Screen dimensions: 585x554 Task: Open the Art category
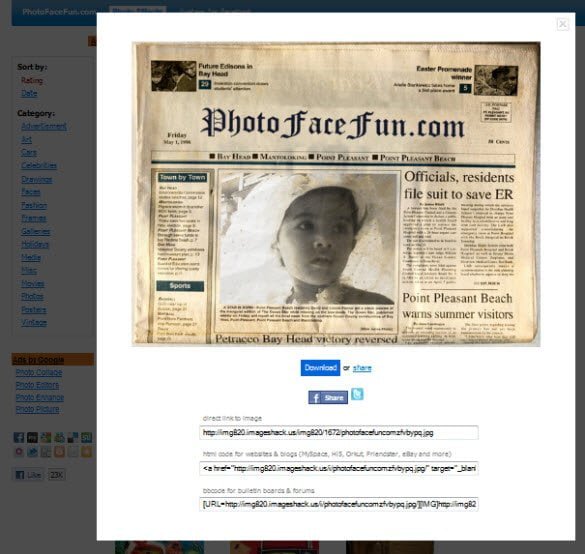[x=26, y=139]
